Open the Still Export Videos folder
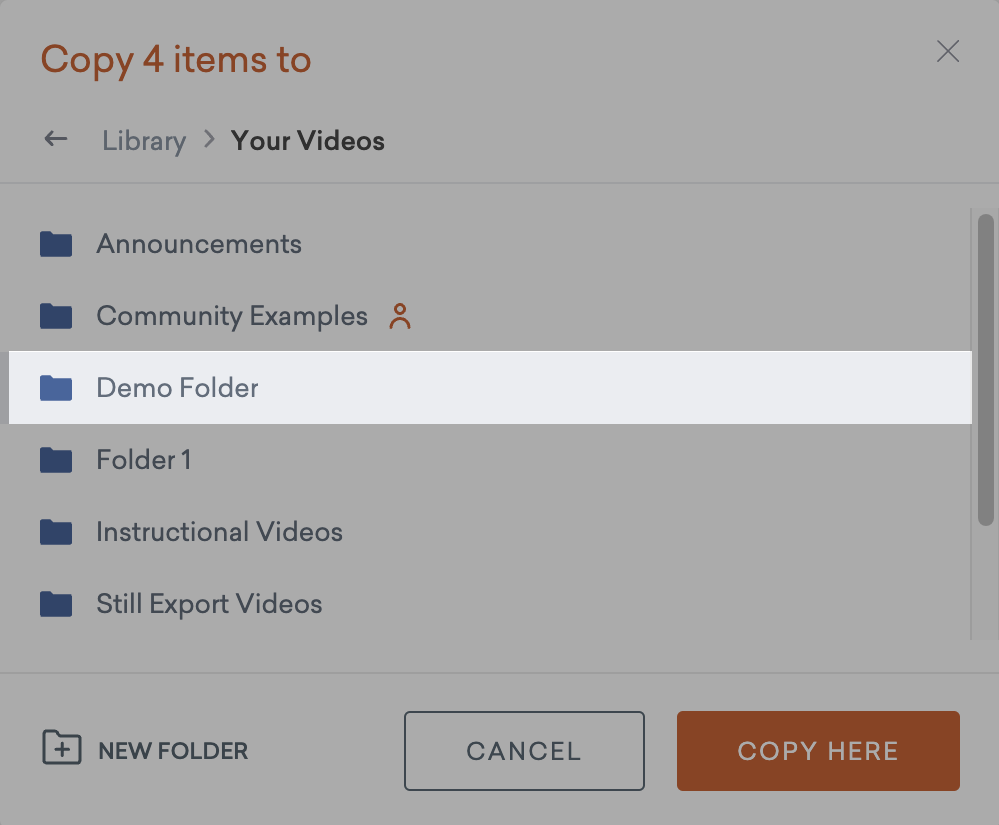The width and height of the screenshot is (999, 825). pos(209,604)
